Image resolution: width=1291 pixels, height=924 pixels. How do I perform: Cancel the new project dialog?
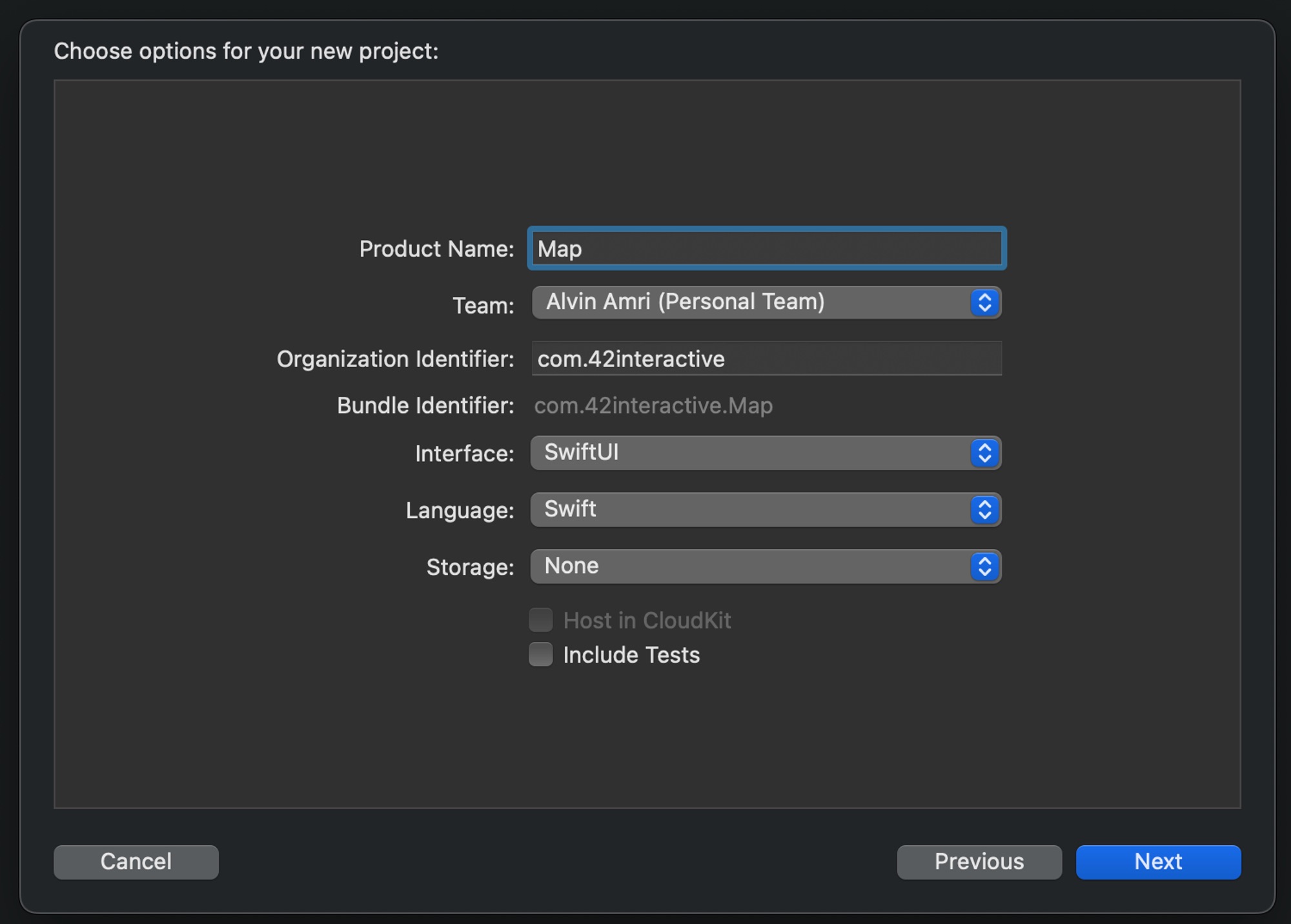(x=136, y=862)
